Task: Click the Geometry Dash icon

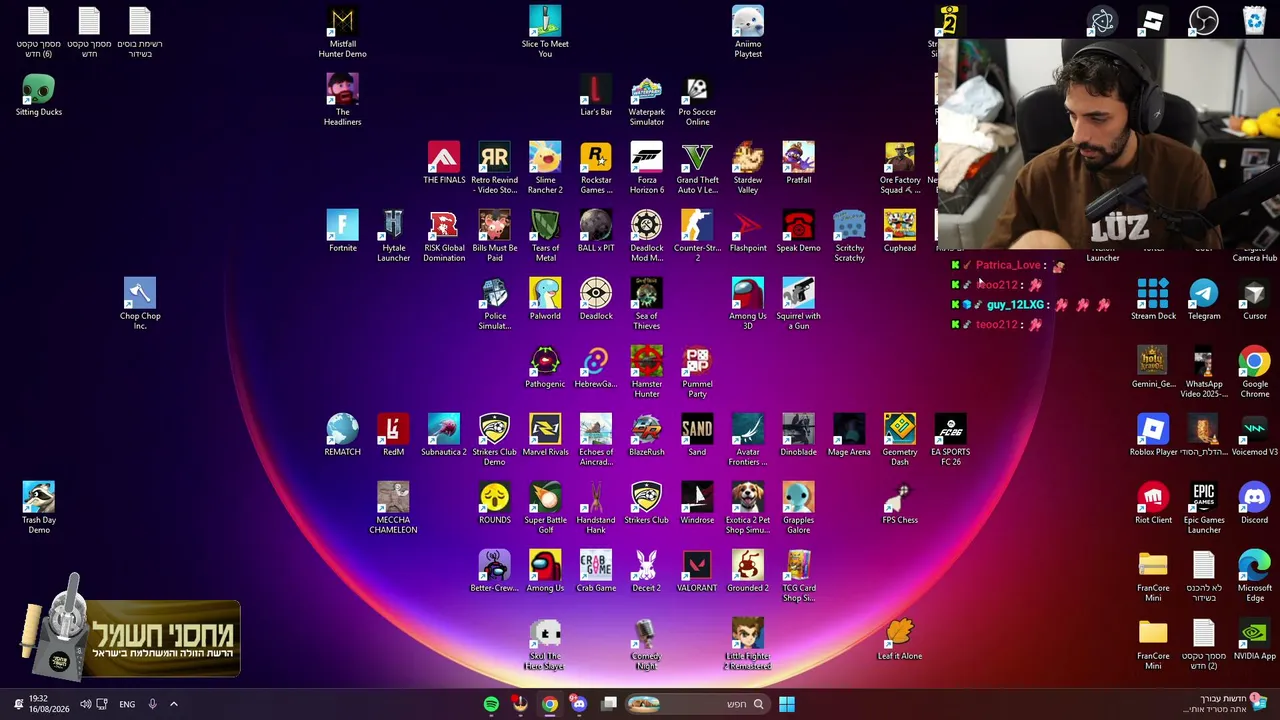Action: pos(900,440)
